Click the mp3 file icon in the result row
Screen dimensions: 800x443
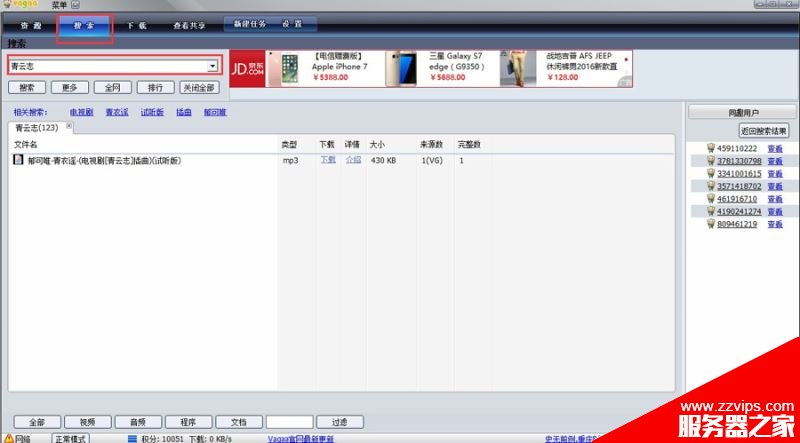(18, 160)
